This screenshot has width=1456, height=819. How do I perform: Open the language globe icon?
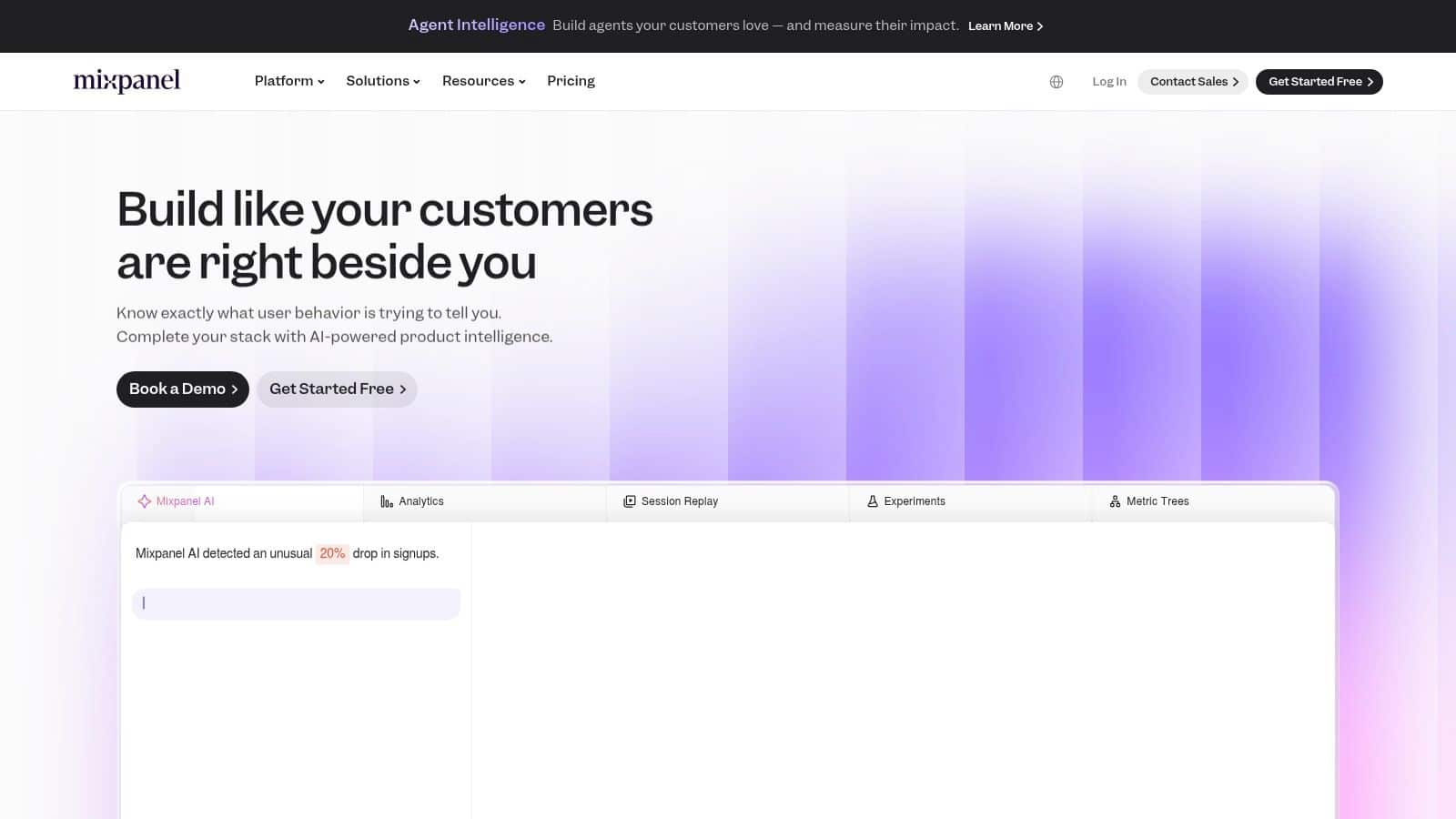(x=1057, y=82)
